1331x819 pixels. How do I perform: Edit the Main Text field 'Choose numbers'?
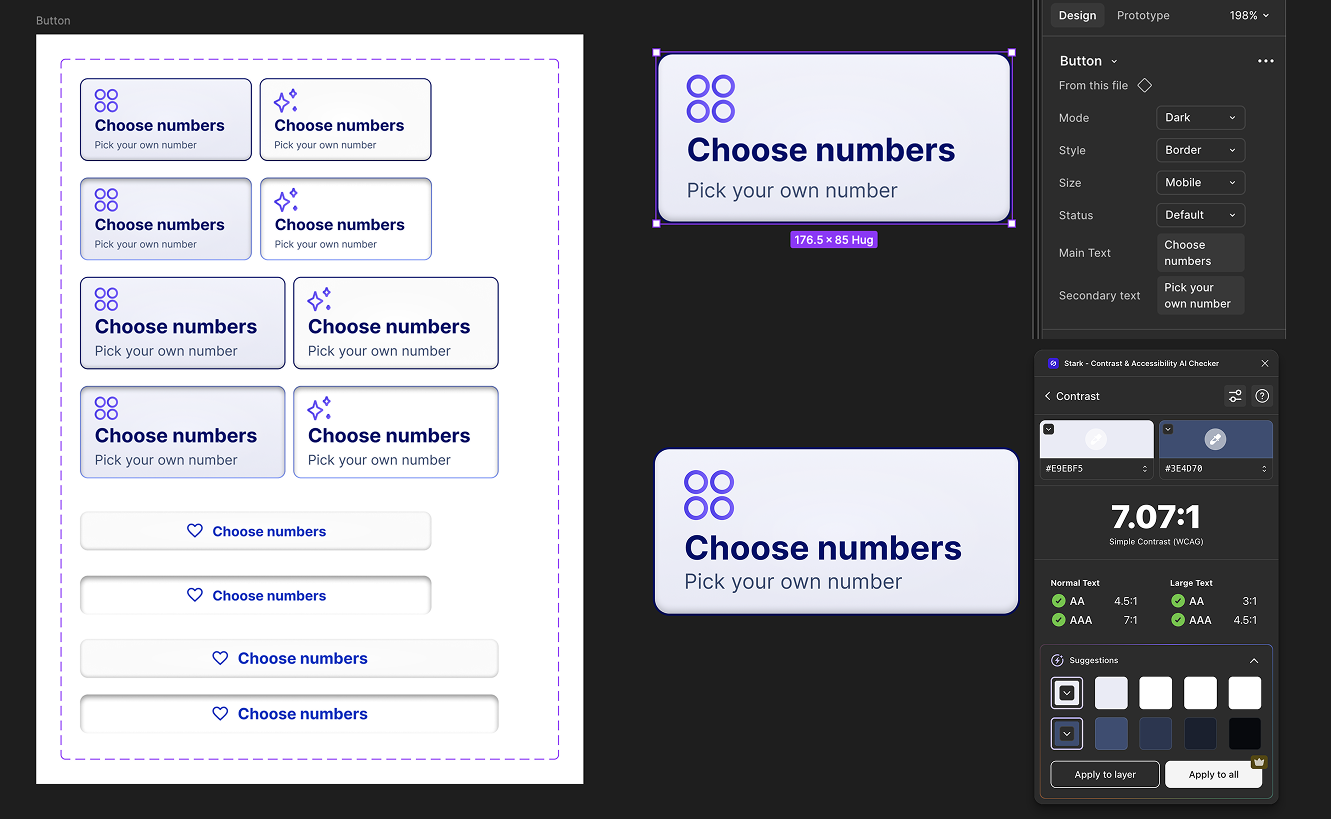(x=1201, y=253)
